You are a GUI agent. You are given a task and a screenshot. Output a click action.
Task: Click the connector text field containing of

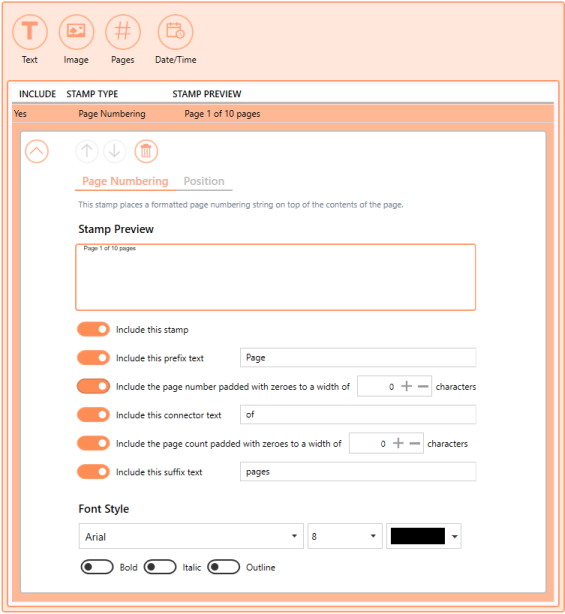tap(358, 415)
